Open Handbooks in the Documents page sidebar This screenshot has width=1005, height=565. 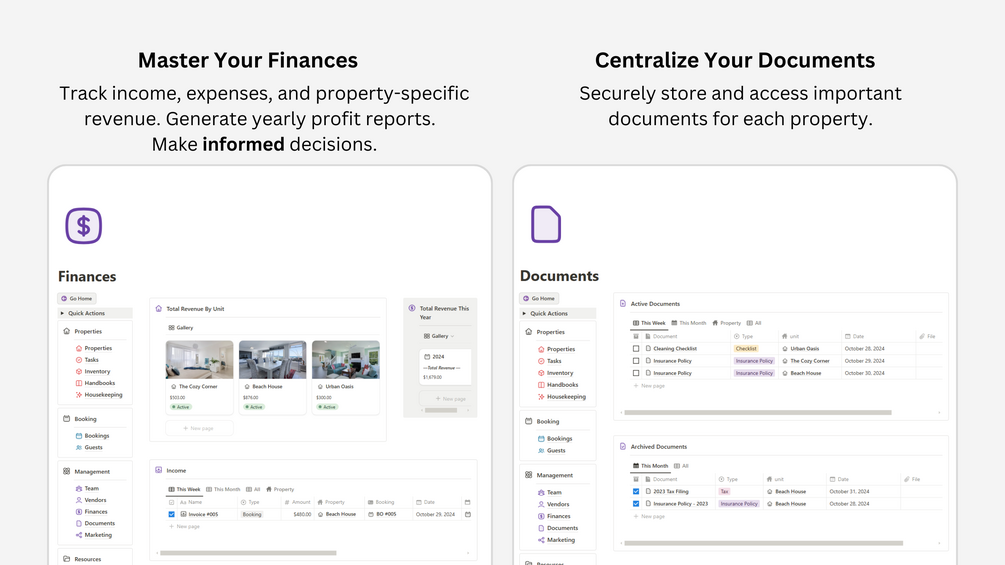(558, 385)
